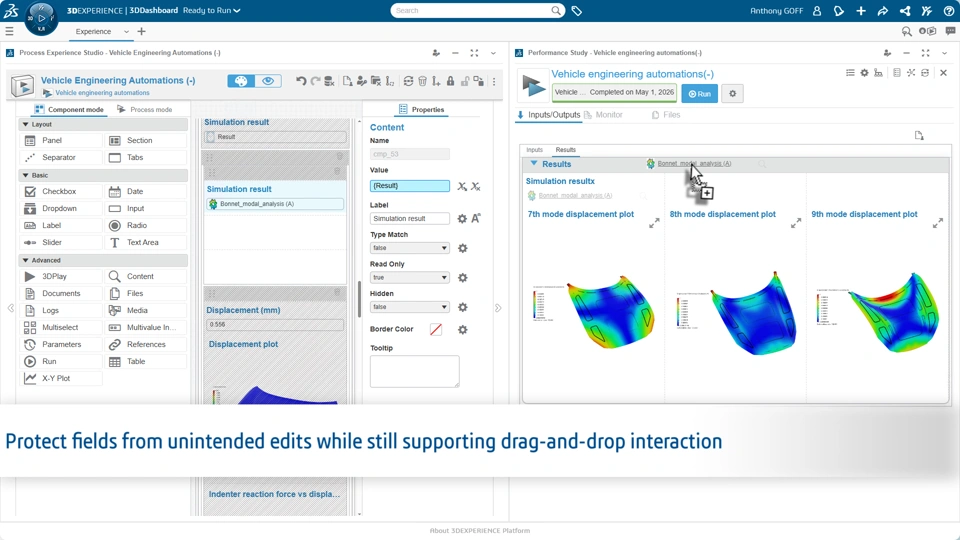Add a new tab with plus button
Screen dimensions: 960x540
pos(141,31)
